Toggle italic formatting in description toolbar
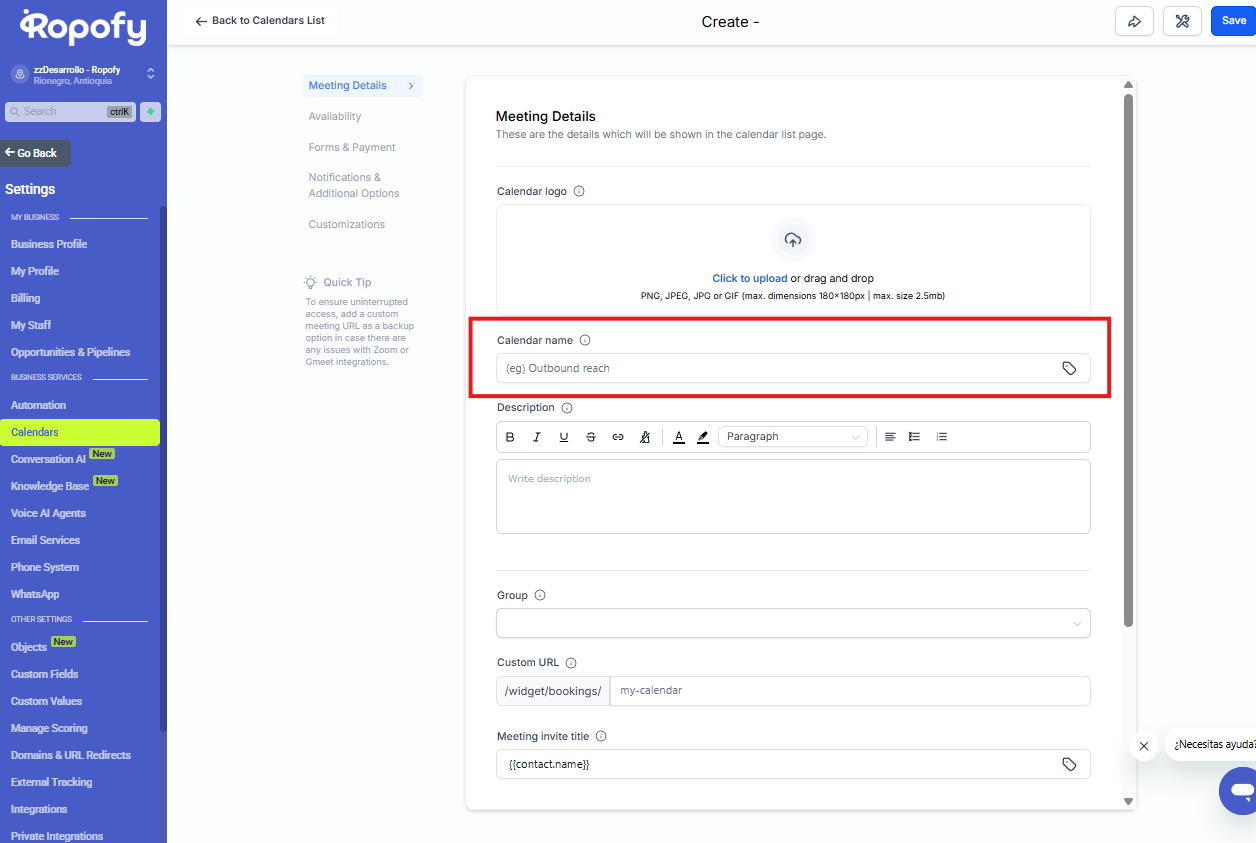The image size is (1256, 843). pos(537,437)
